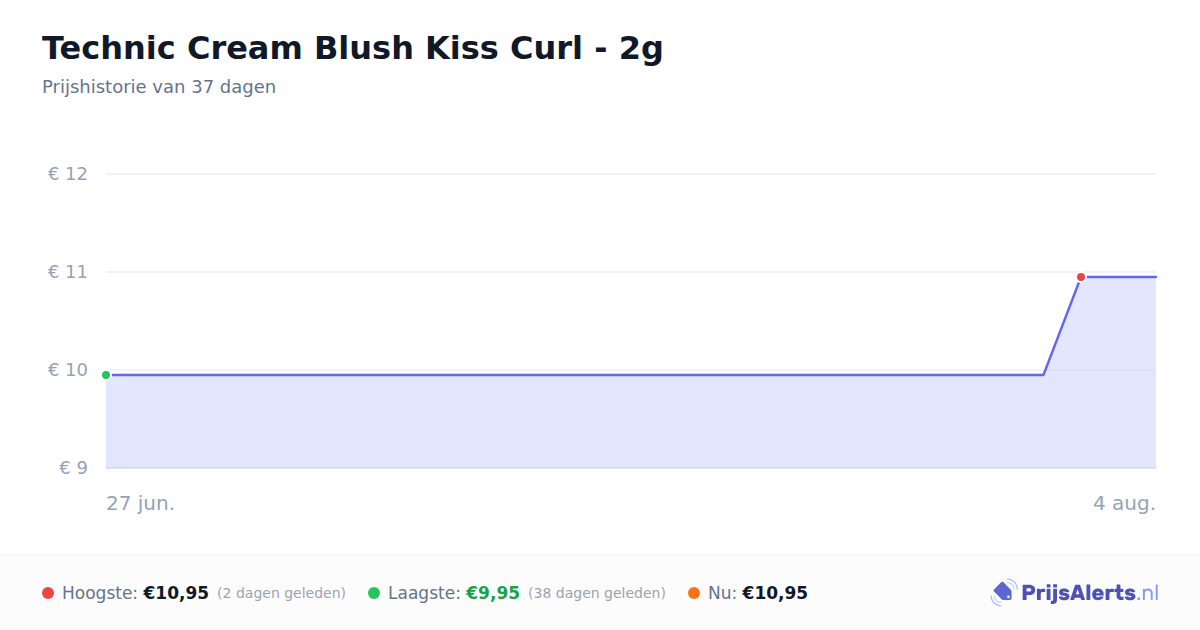Click the Nu €10,95 current price
Image resolution: width=1200 pixels, height=630 pixels.
coord(775,593)
